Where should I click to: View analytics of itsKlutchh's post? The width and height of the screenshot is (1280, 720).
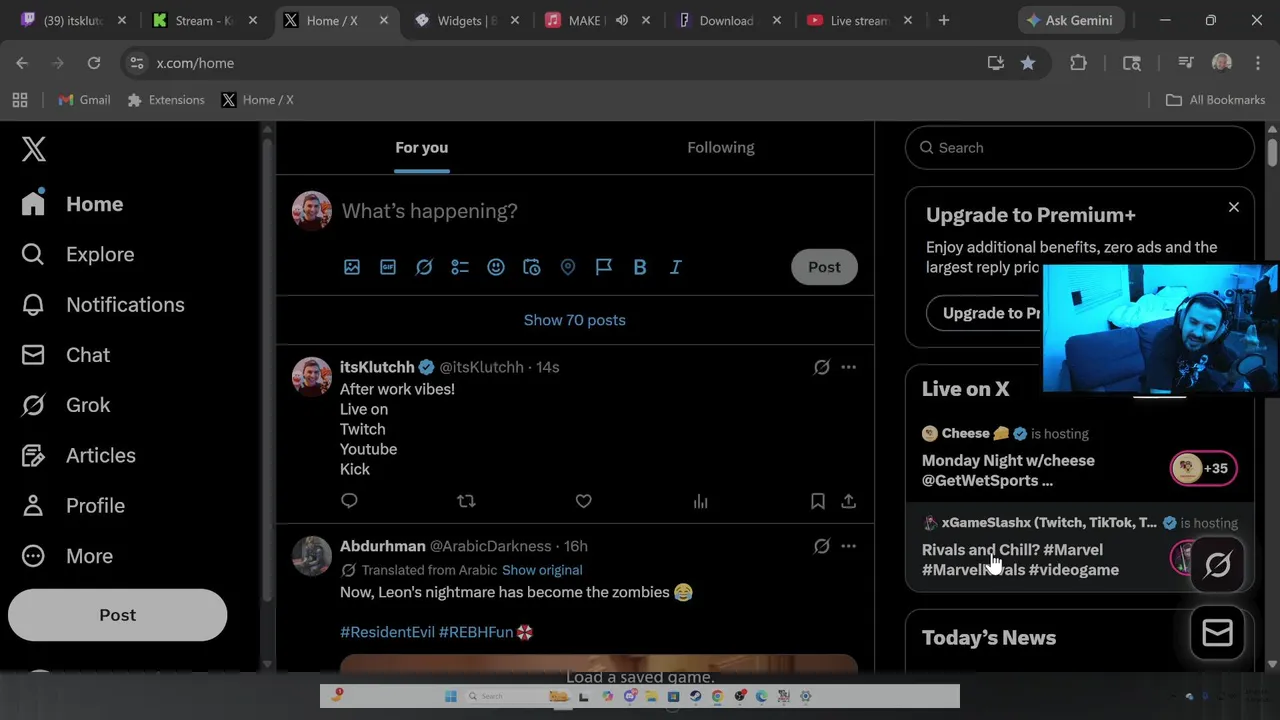(x=700, y=501)
